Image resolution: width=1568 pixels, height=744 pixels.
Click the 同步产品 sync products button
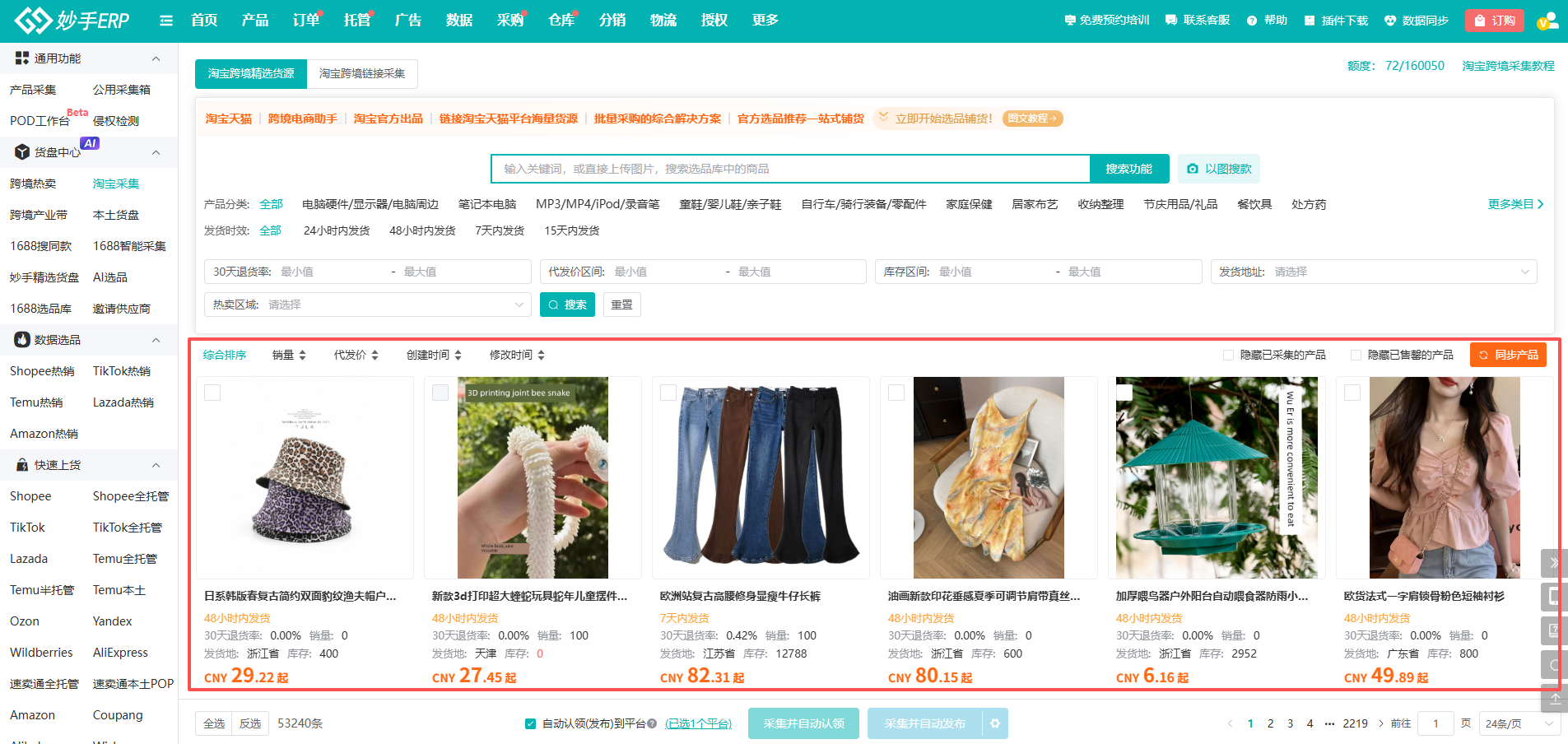tap(1508, 355)
